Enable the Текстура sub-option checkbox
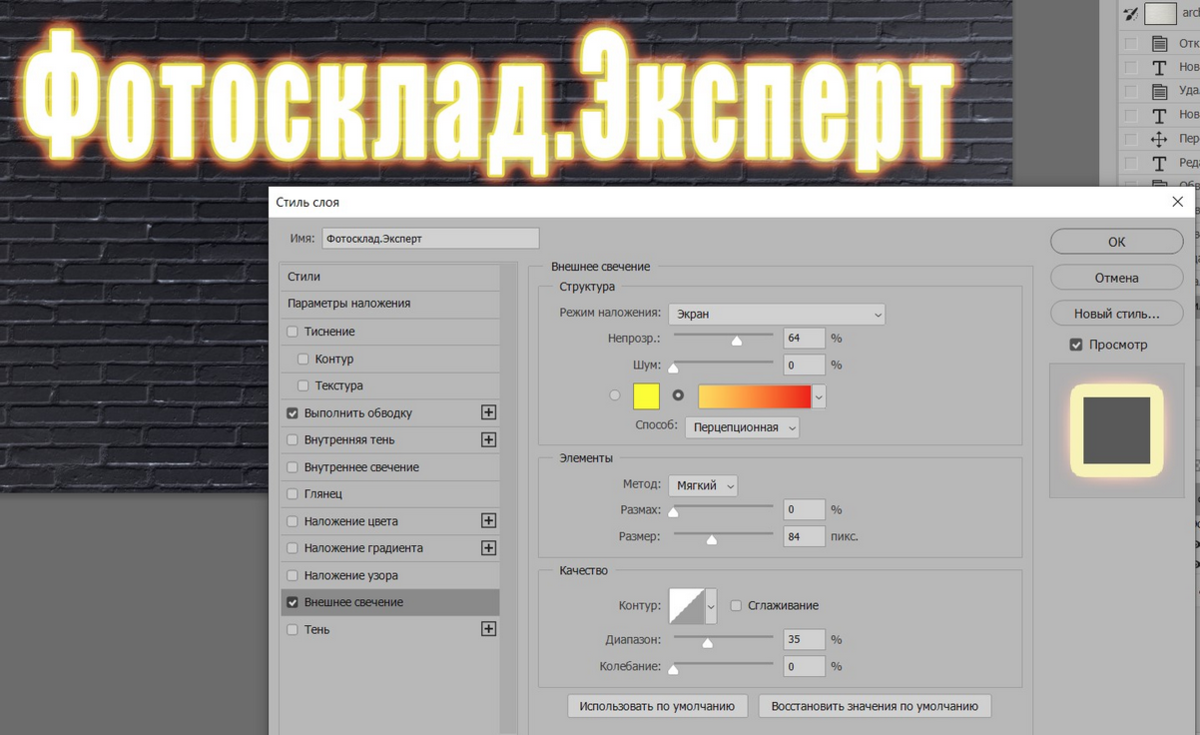Image resolution: width=1200 pixels, height=735 pixels. pyautogui.click(x=304, y=385)
